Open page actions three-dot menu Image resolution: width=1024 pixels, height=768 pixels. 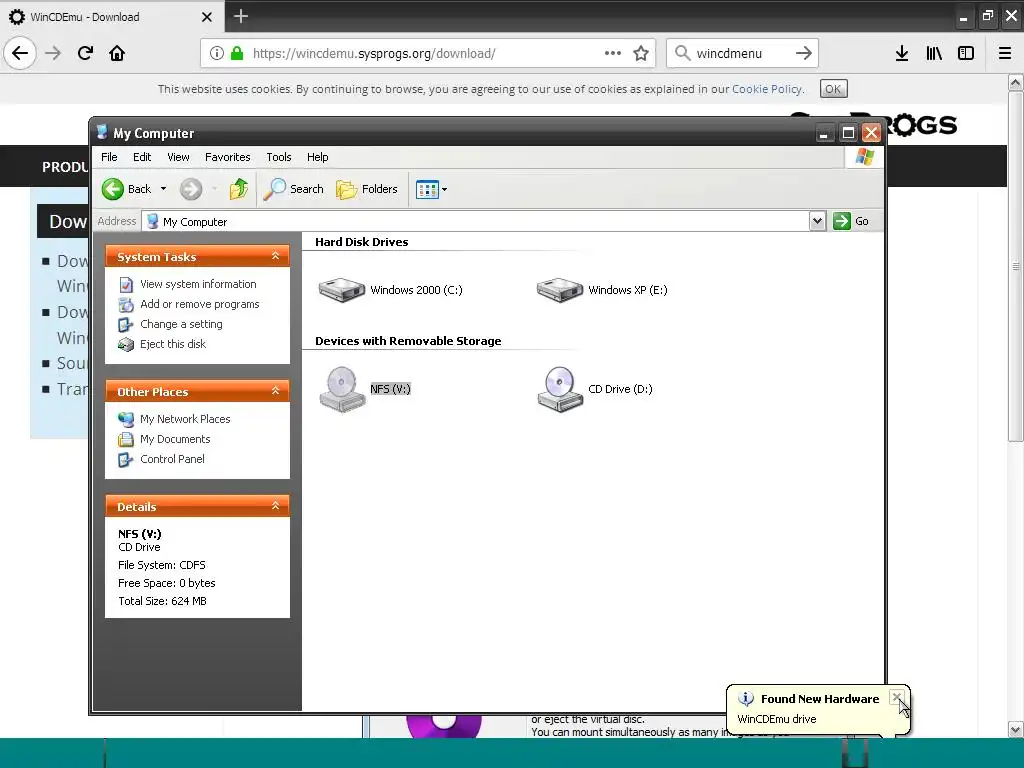coord(613,53)
